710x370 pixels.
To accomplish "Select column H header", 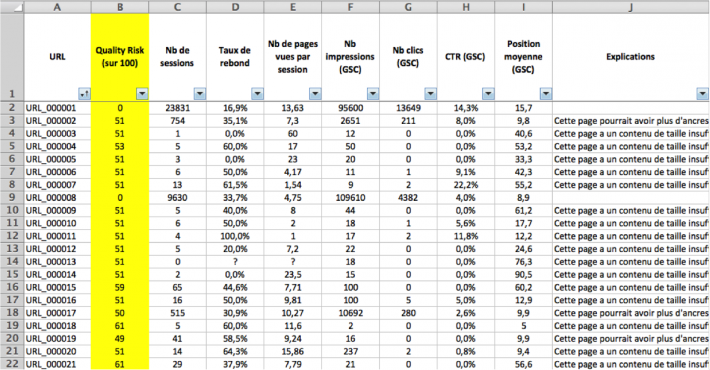I will point(466,7).
